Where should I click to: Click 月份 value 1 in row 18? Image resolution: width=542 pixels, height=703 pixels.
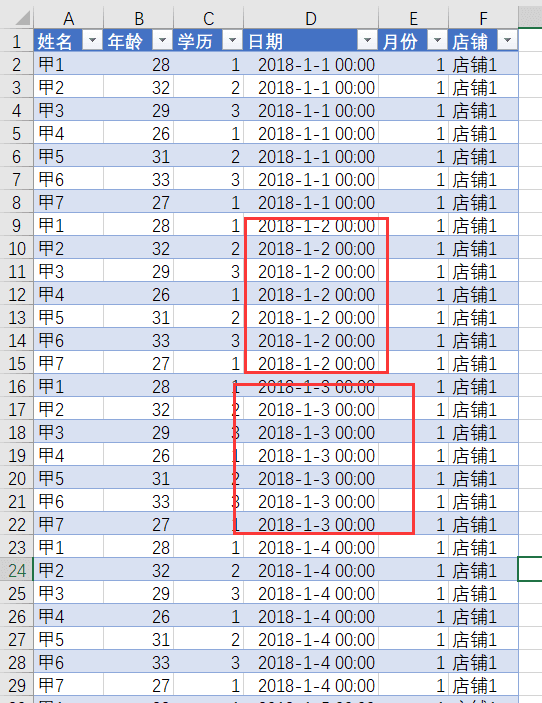[x=413, y=432]
